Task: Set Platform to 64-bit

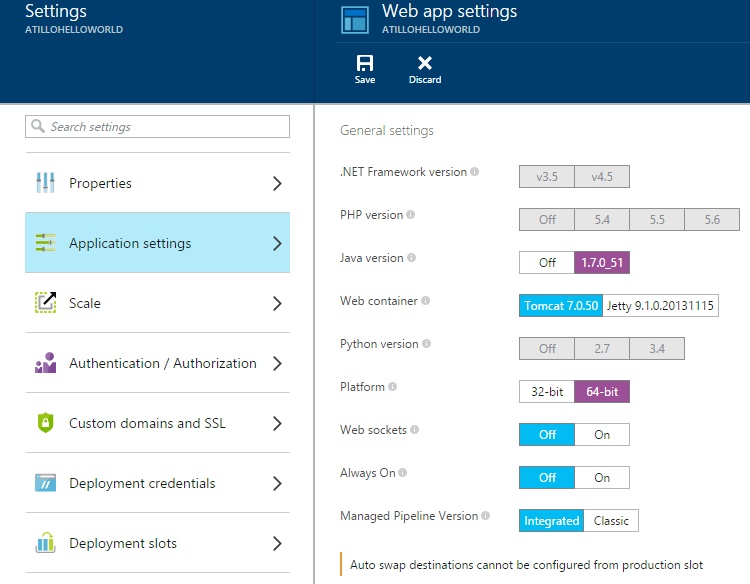Action: point(602,392)
